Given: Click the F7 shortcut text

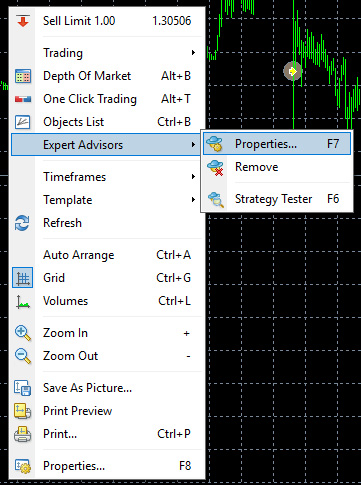Looking at the screenshot, I should point(333,144).
